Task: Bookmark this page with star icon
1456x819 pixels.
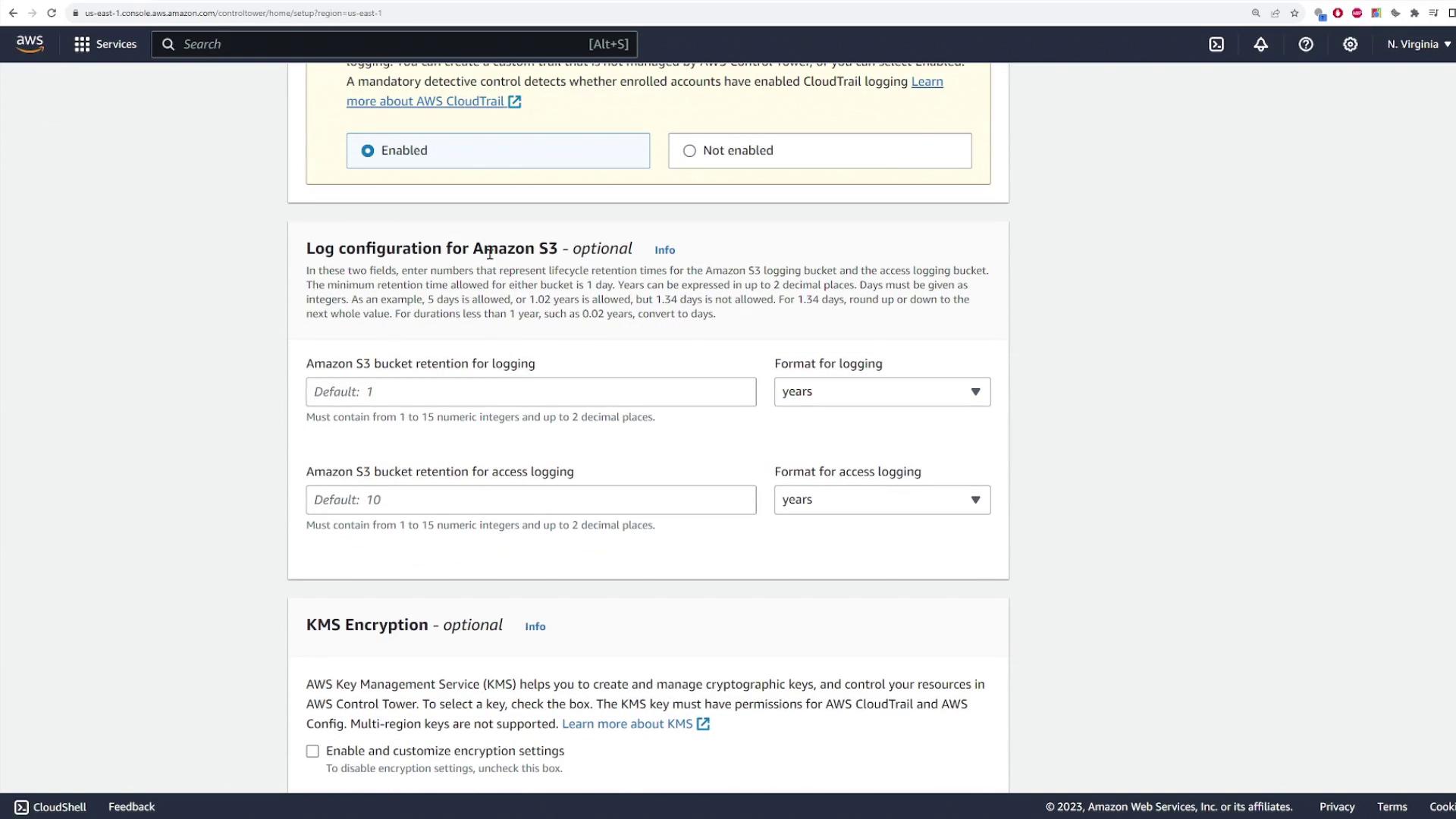Action: click(1294, 13)
